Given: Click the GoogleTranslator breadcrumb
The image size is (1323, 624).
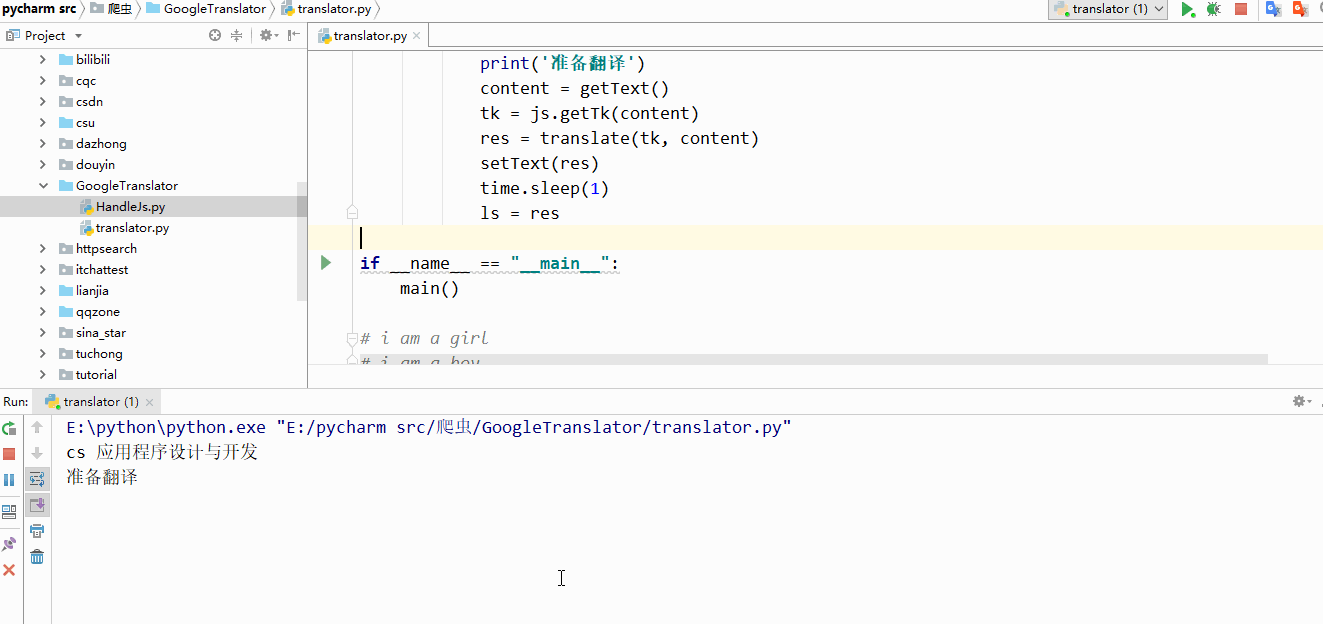Looking at the screenshot, I should pyautogui.click(x=206, y=9).
